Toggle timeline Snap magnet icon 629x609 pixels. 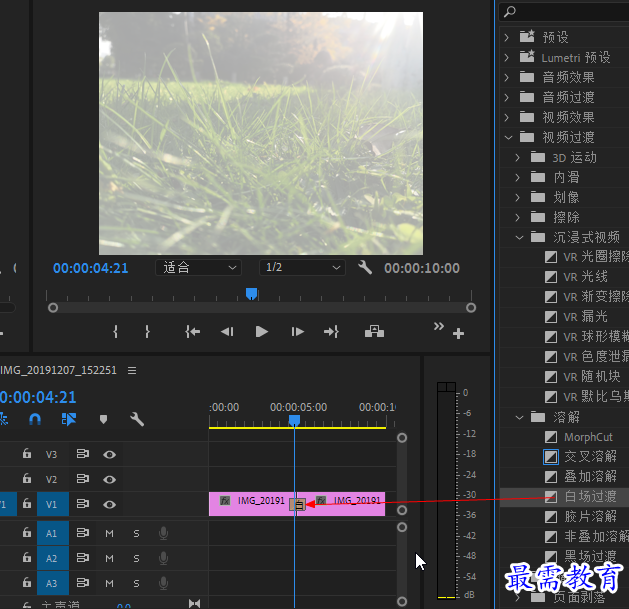tap(35, 419)
